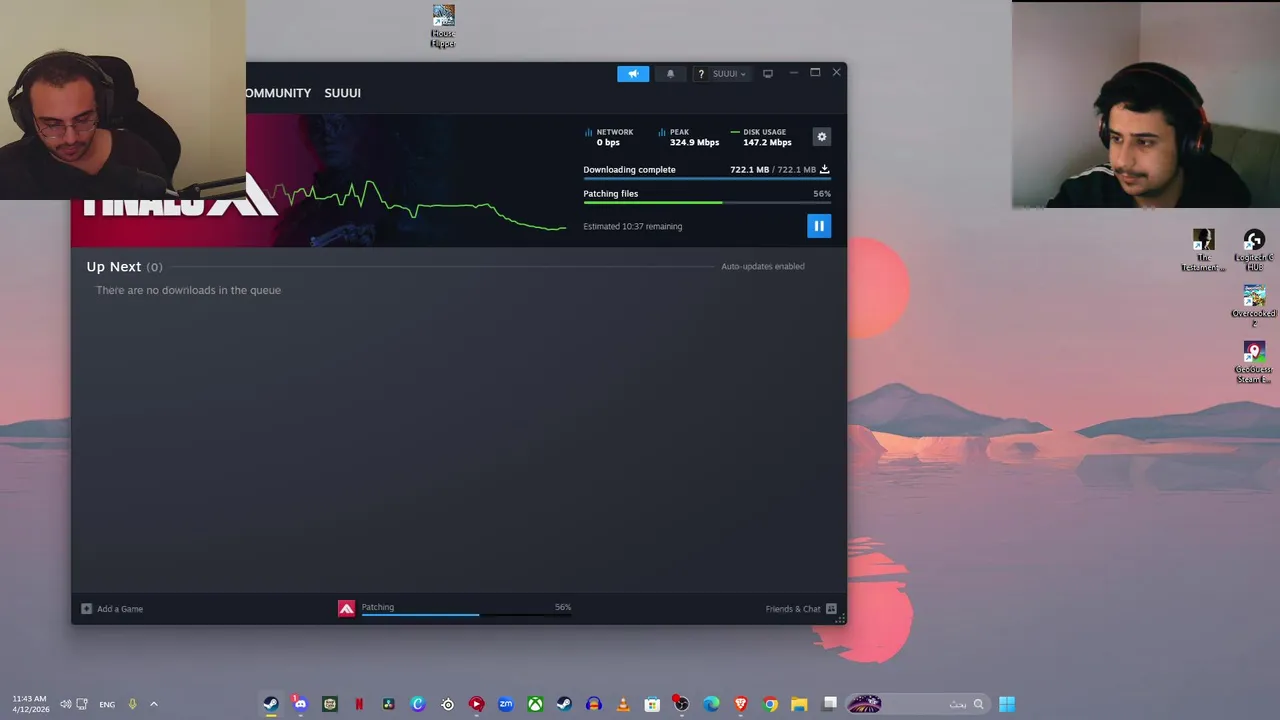This screenshot has width=1280, height=720.
Task: Click the Friends & Chat grid icon
Action: [x=831, y=609]
